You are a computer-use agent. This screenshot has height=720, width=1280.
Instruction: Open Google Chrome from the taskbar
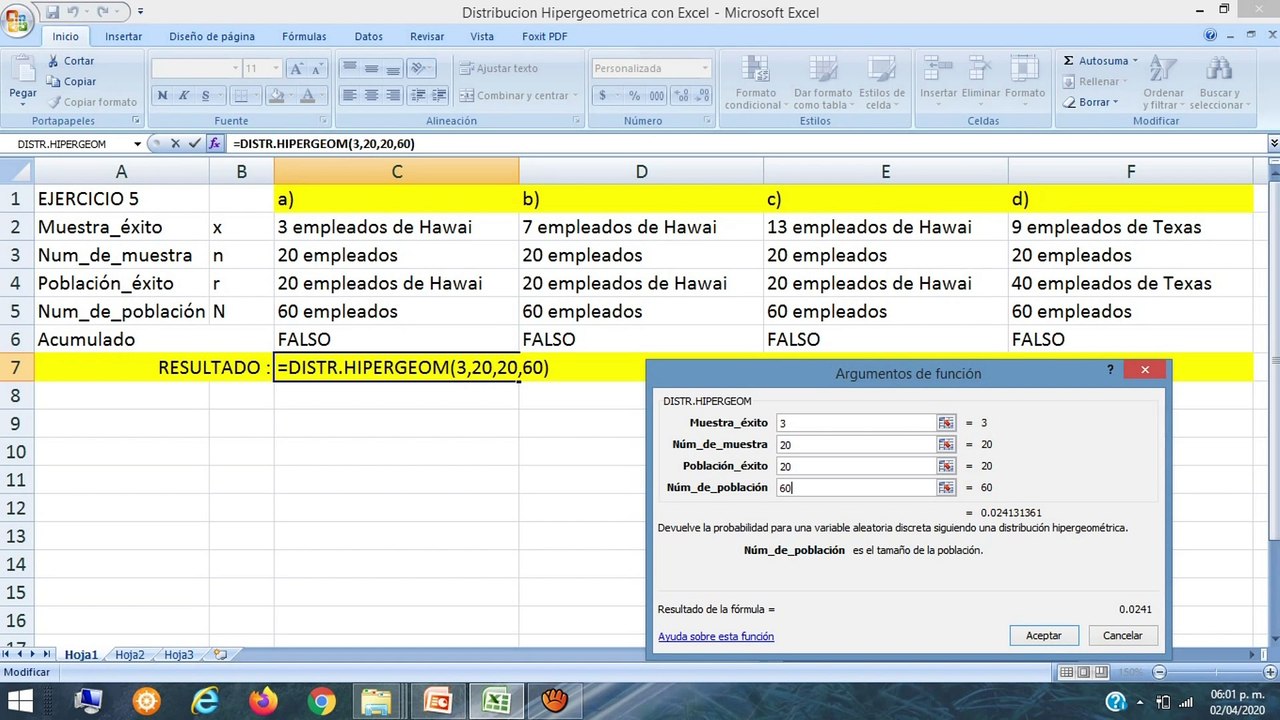322,701
